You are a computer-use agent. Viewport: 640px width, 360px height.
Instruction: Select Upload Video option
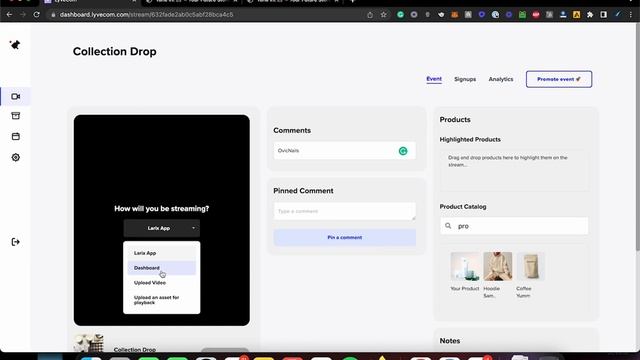[162, 282]
